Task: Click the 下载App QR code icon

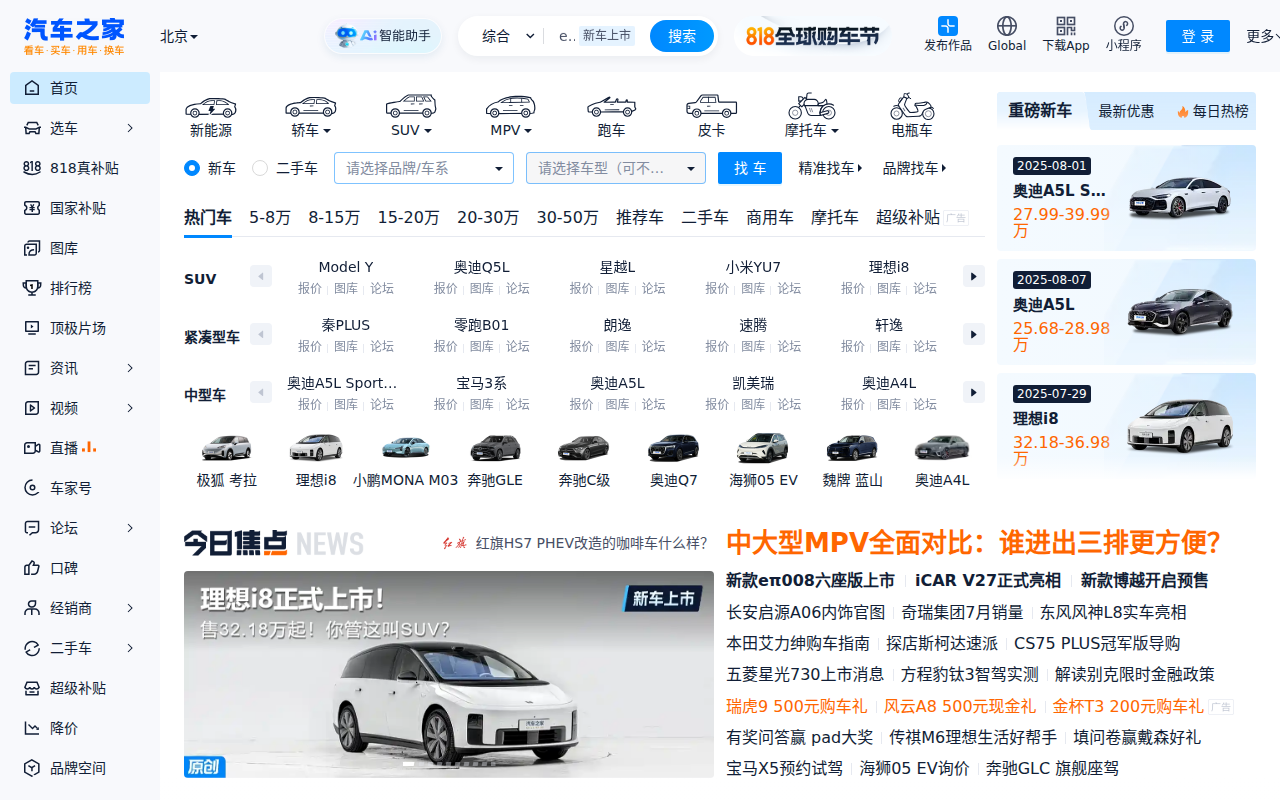Action: point(1066,26)
